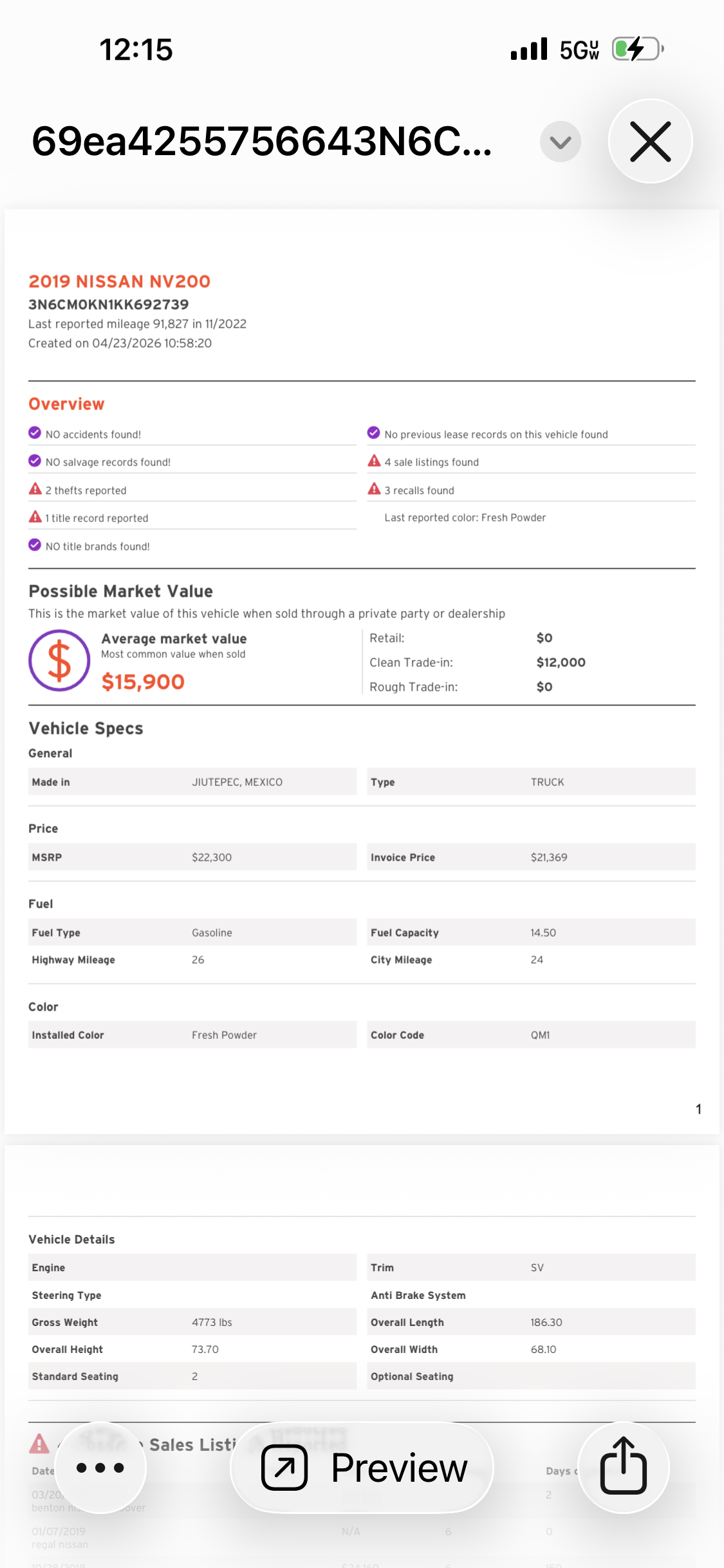This screenshot has height=1568, width=724.
Task: Click the checkmark beside NO title brands found
Action: click(35, 545)
